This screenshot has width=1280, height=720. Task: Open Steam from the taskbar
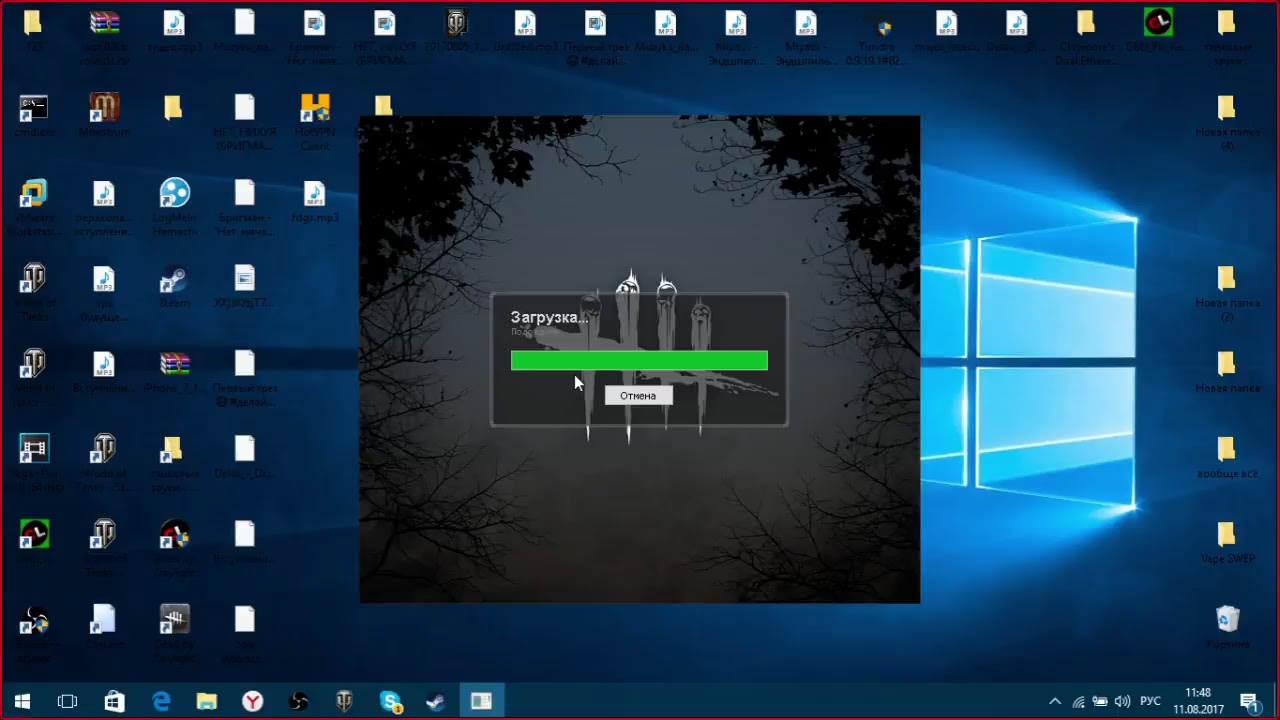[x=436, y=702]
